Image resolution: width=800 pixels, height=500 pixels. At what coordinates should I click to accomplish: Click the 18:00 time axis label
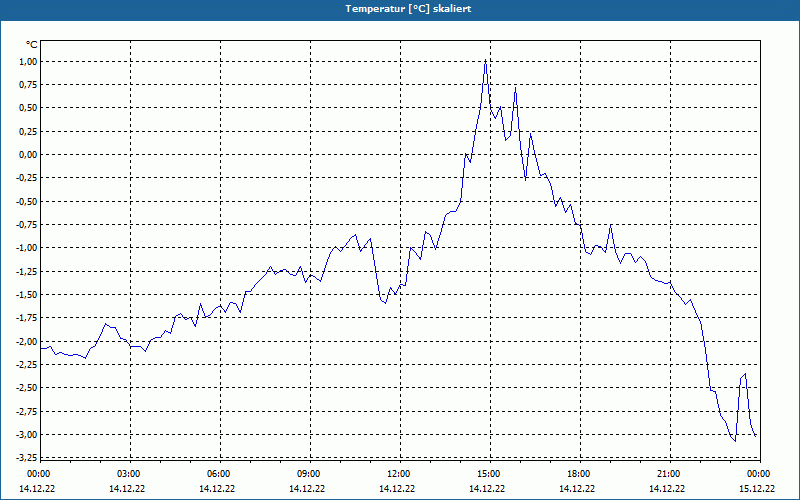tap(579, 473)
